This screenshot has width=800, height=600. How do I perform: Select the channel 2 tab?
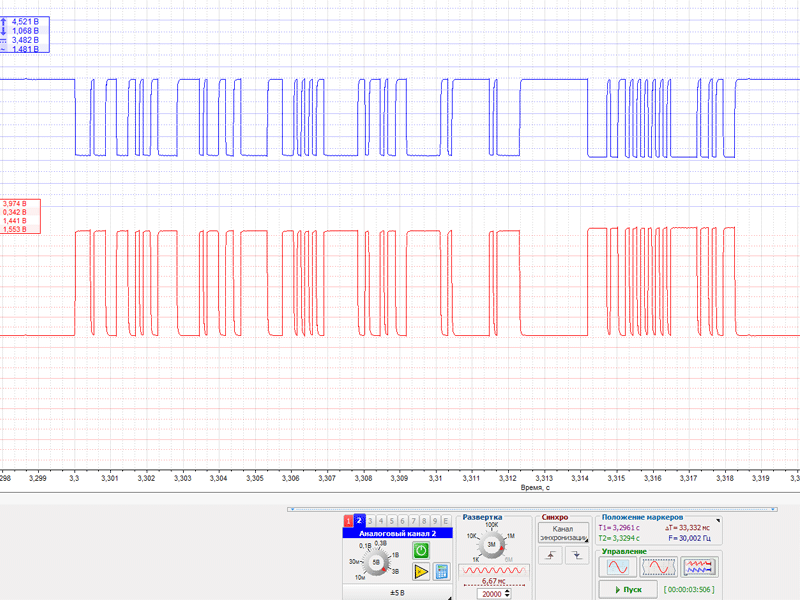point(359,520)
